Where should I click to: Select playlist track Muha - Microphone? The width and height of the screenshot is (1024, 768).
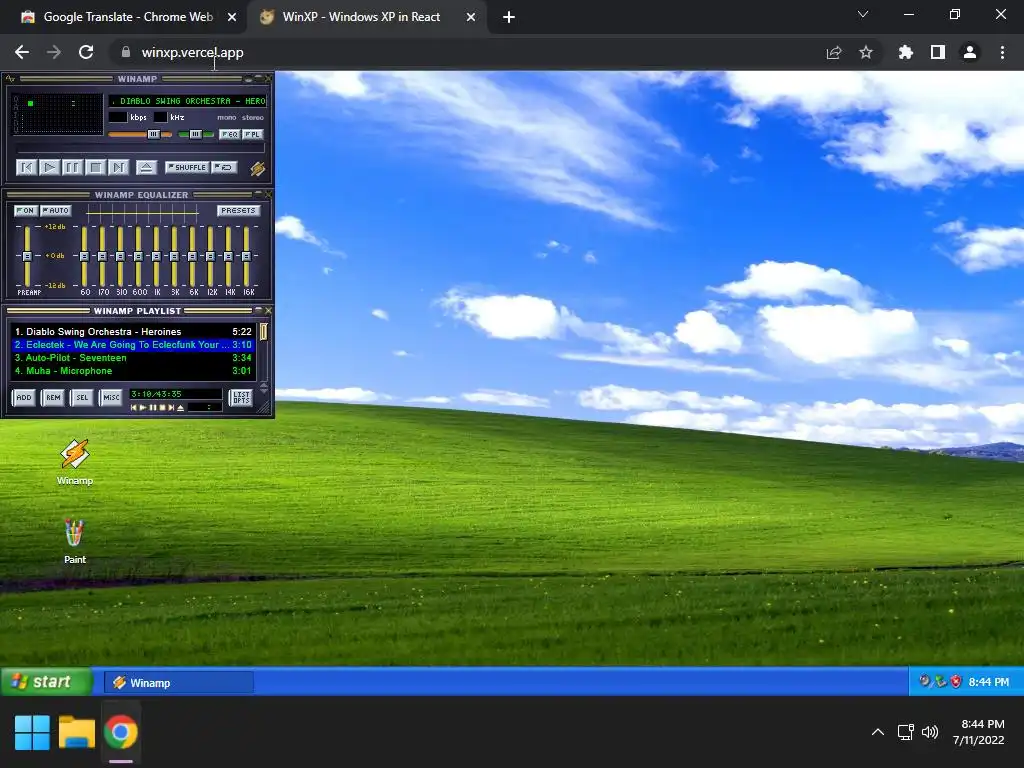(133, 371)
